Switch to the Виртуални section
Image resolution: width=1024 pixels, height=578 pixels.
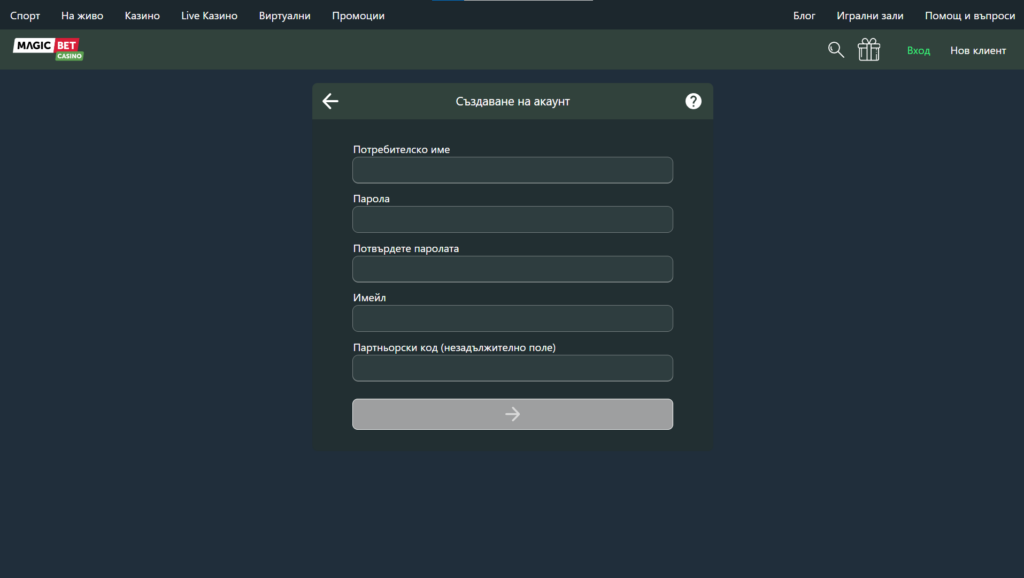(x=284, y=16)
